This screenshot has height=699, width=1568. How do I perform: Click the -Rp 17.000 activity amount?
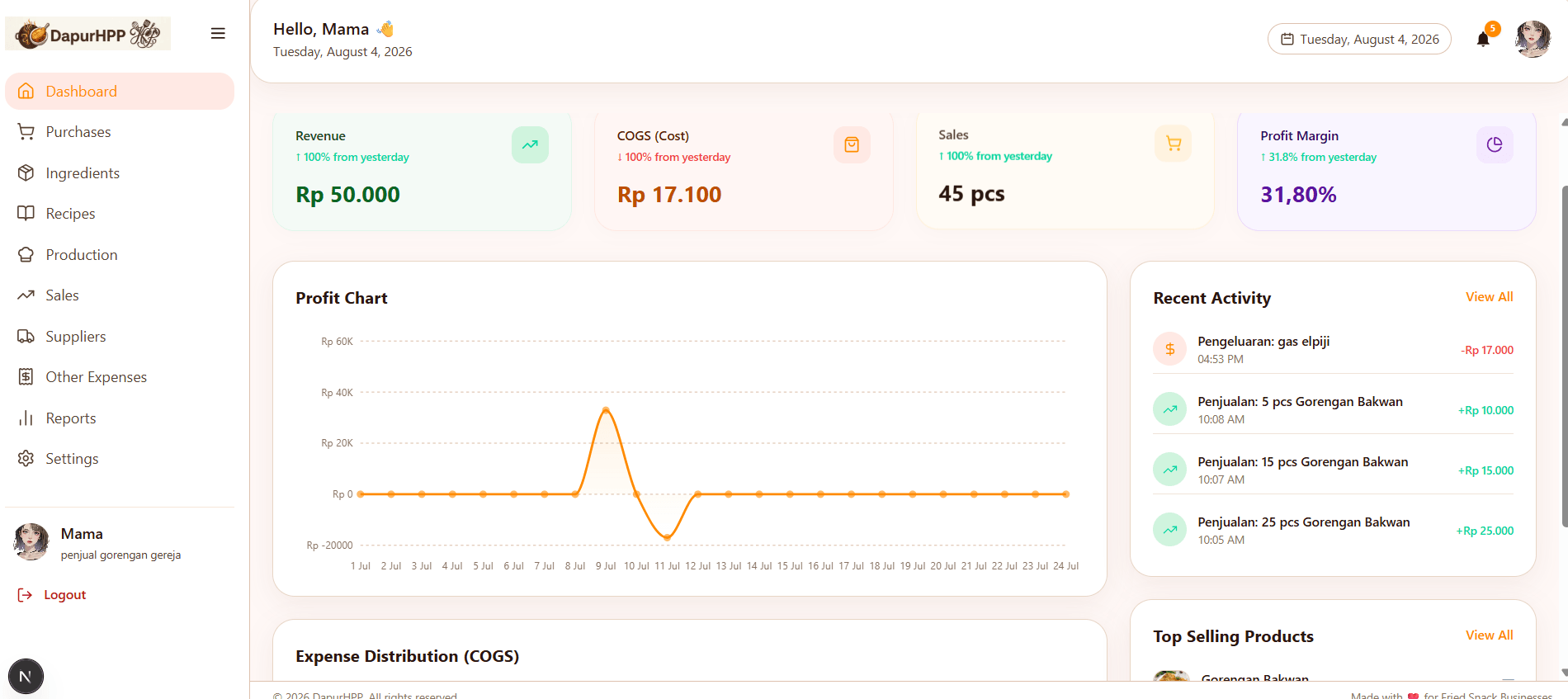[x=1487, y=350]
